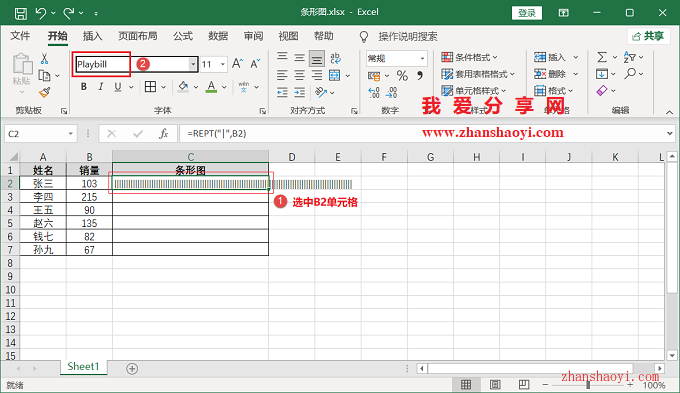This screenshot has height=393, width=680.
Task: Open the Fill down options
Action: click(x=602, y=74)
